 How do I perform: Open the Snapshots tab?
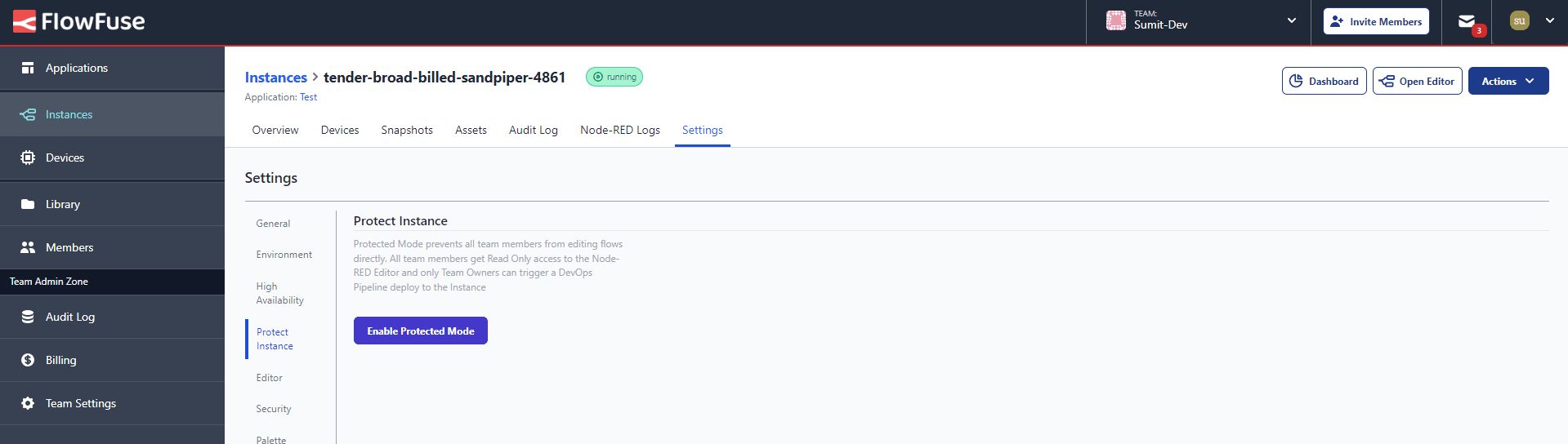pos(407,130)
